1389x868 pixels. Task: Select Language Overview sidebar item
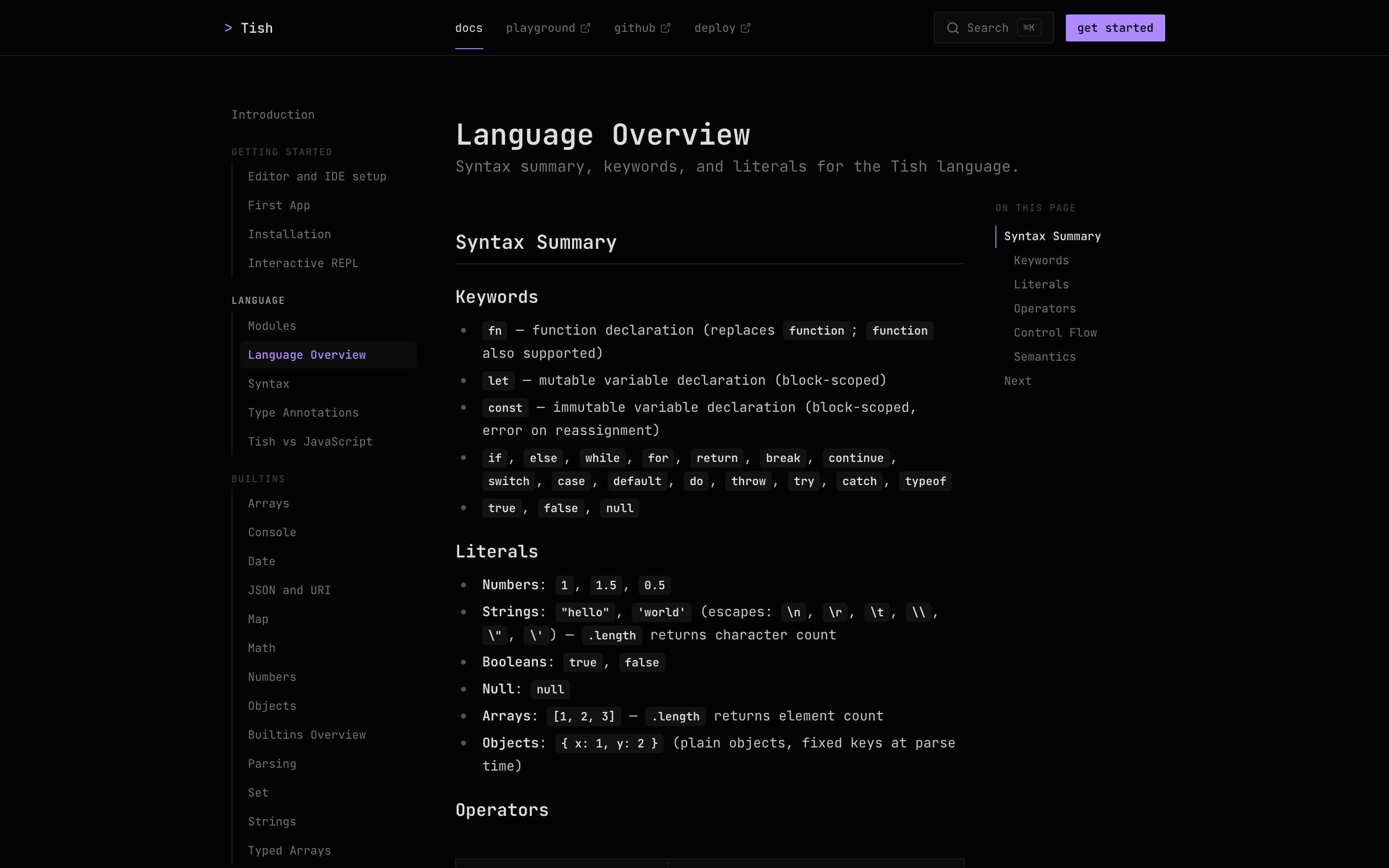coord(328,355)
